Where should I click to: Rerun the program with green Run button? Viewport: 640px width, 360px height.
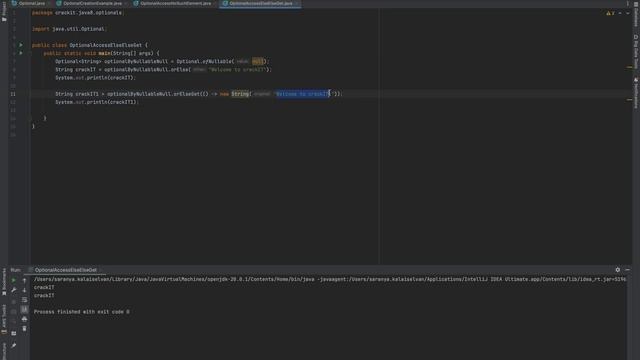tap(13, 280)
